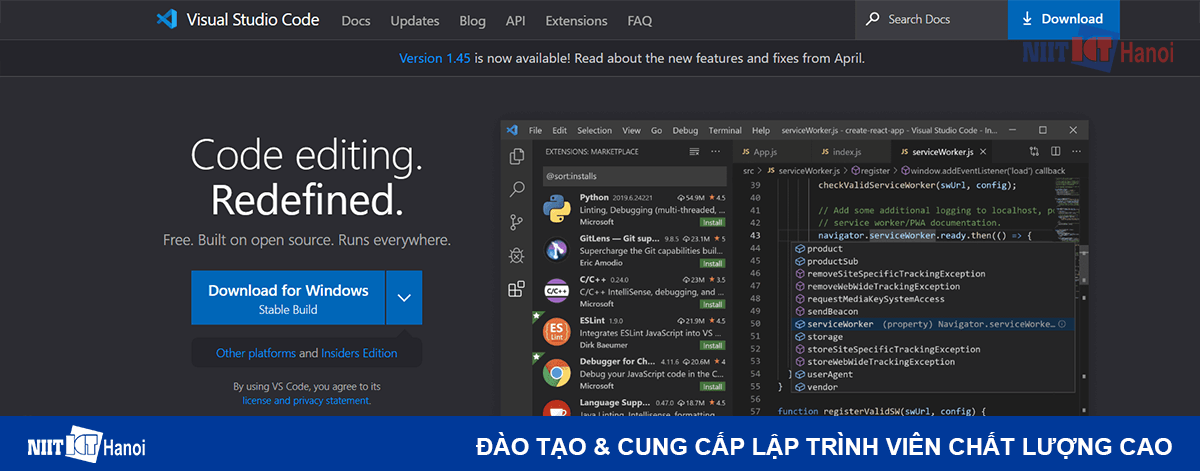Select the sendBeacon suggestion
The image size is (1200, 471).
[x=933, y=312]
